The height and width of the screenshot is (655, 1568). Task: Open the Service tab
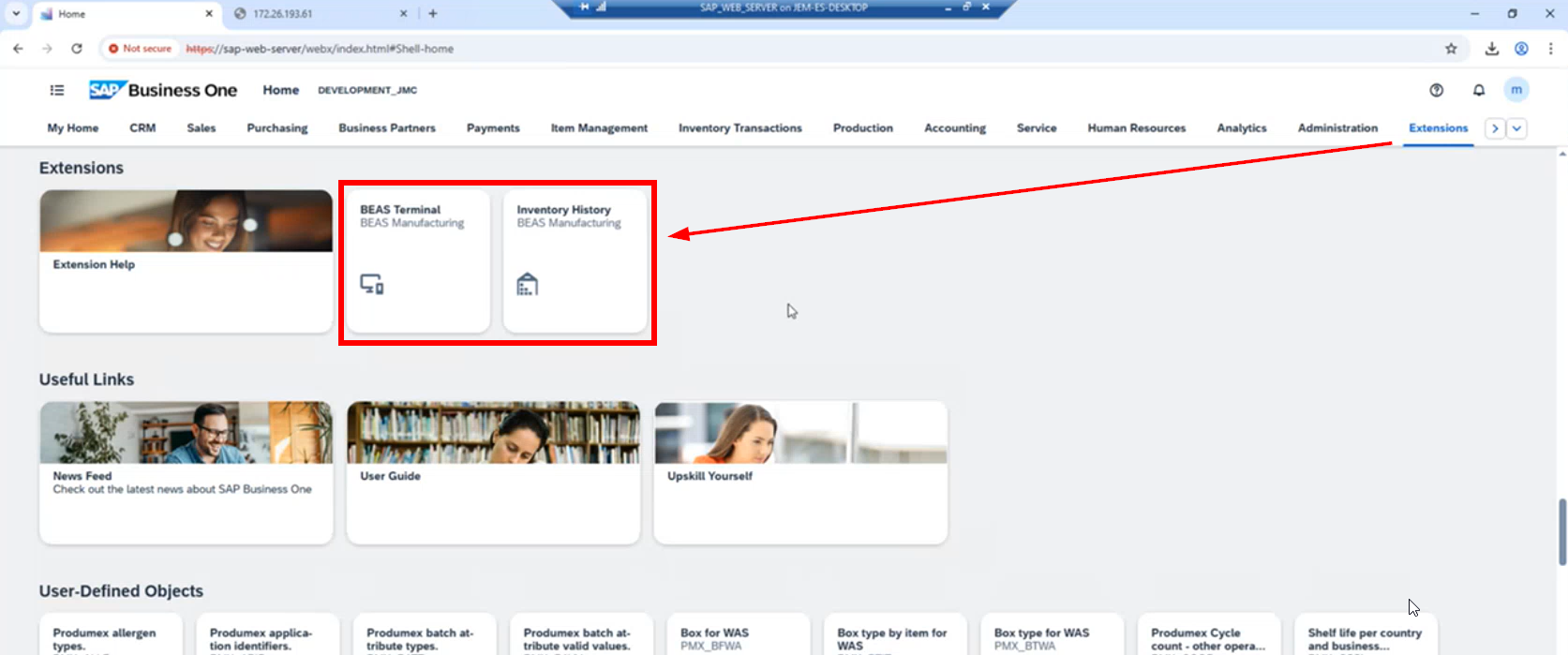coord(1037,128)
